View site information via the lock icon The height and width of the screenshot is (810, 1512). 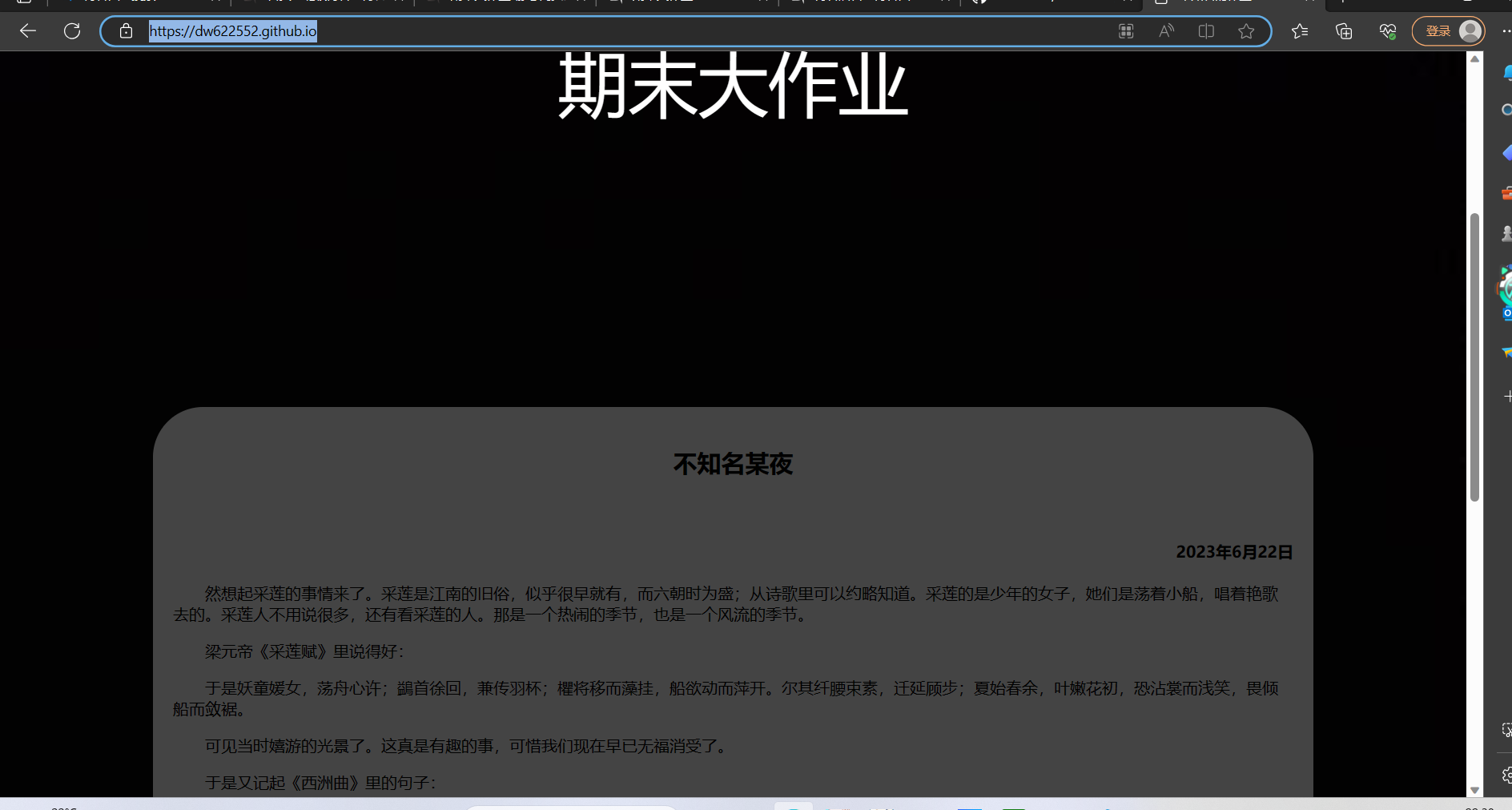126,31
